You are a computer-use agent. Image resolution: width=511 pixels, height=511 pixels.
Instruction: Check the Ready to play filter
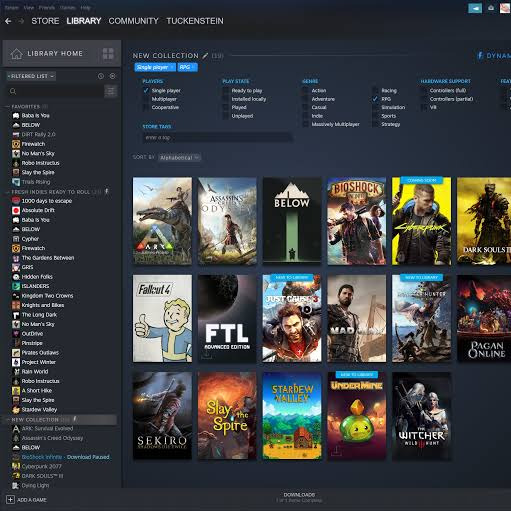pos(226,90)
